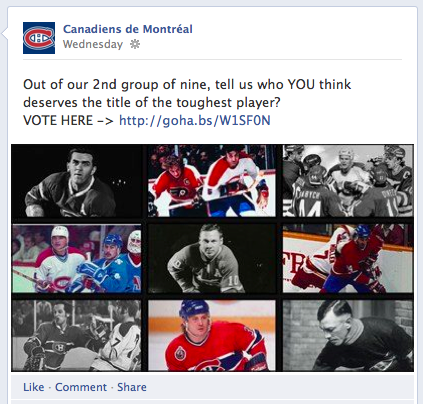Screen dimensions: 423x404
Task: Click the post text about toughest player
Action: pos(187,93)
